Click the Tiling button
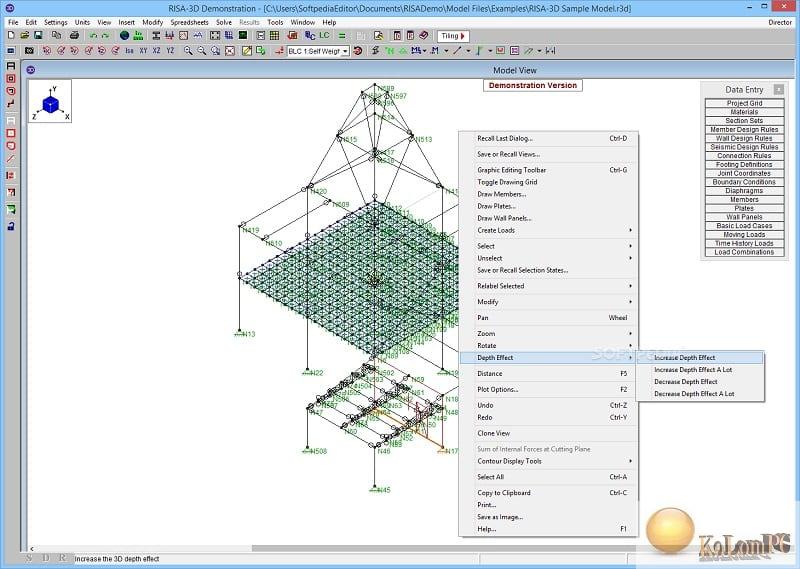Viewport: 800px width, 569px height. pos(453,36)
